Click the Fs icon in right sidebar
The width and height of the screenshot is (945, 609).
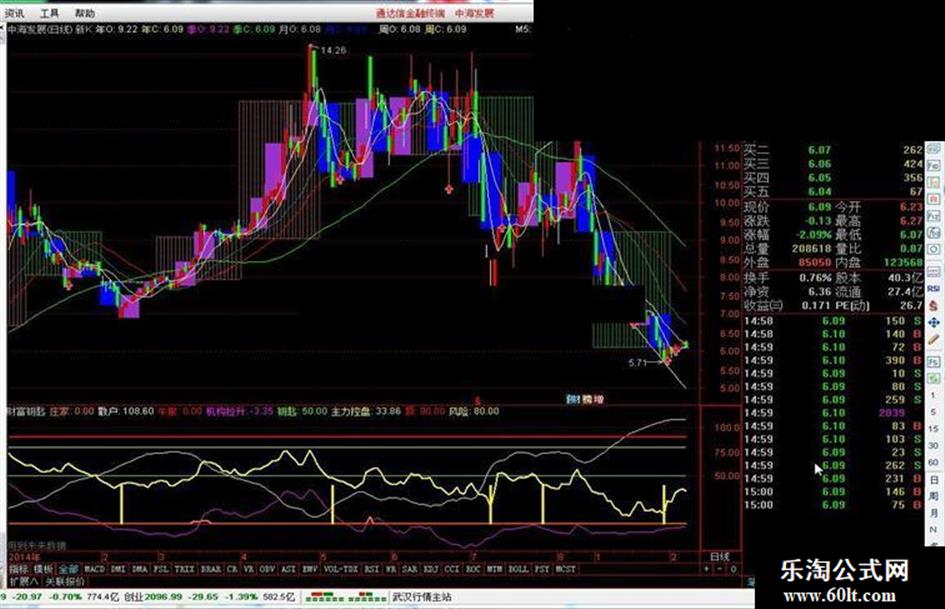[x=934, y=361]
